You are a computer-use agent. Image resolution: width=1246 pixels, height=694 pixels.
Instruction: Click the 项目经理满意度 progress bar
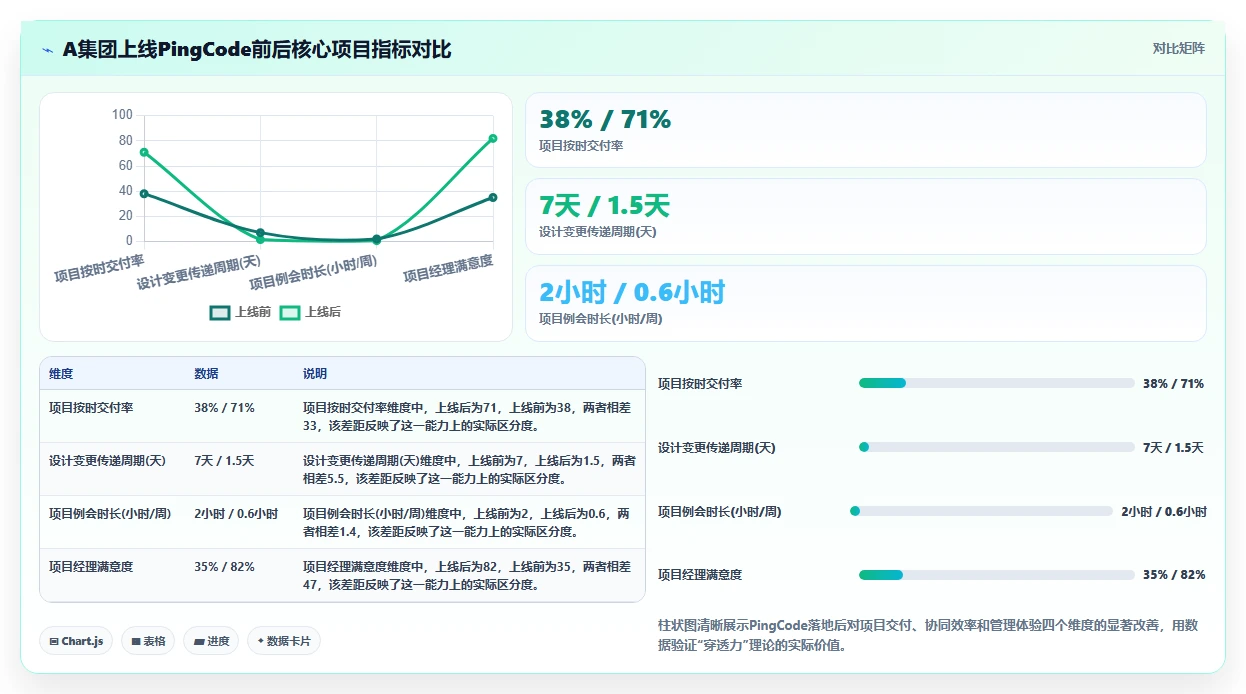(996, 575)
